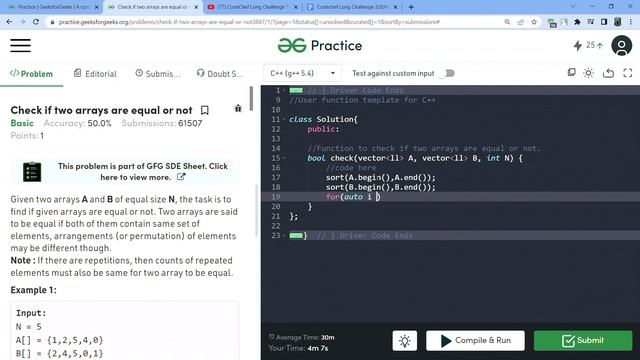Open the external link icon for SDE Sheet
The width and height of the screenshot is (640, 360).
[x=181, y=177]
